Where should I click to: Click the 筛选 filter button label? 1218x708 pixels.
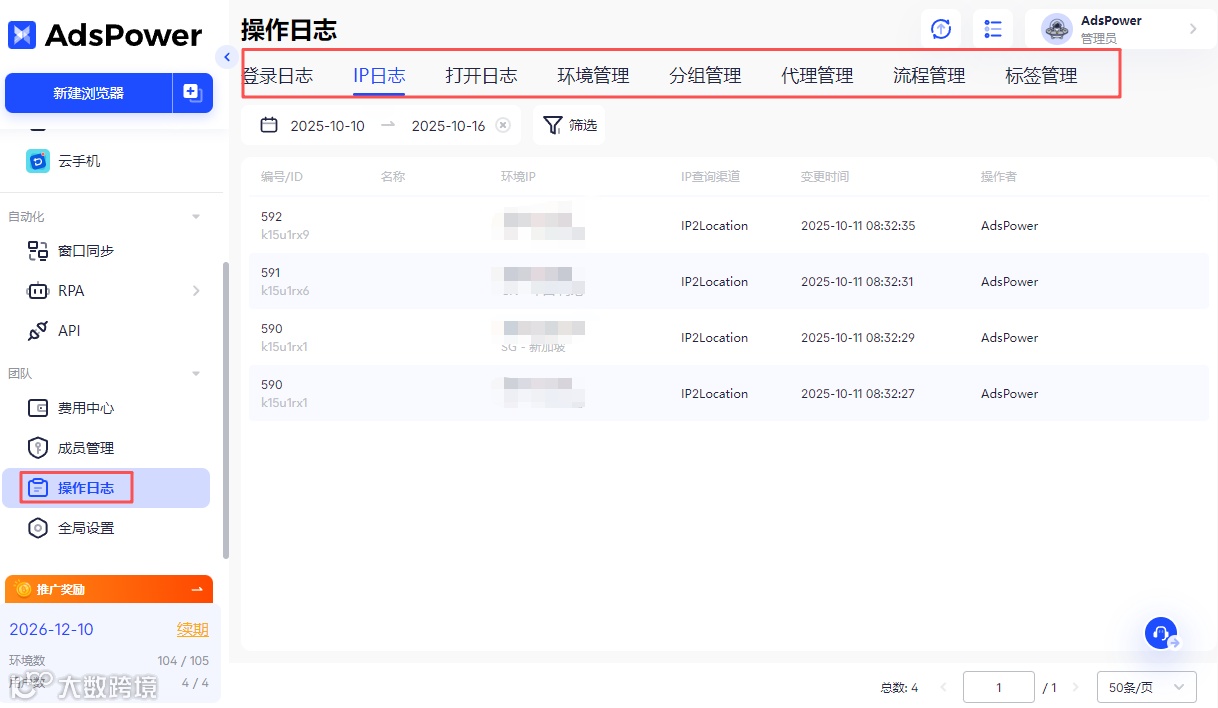tap(583, 125)
